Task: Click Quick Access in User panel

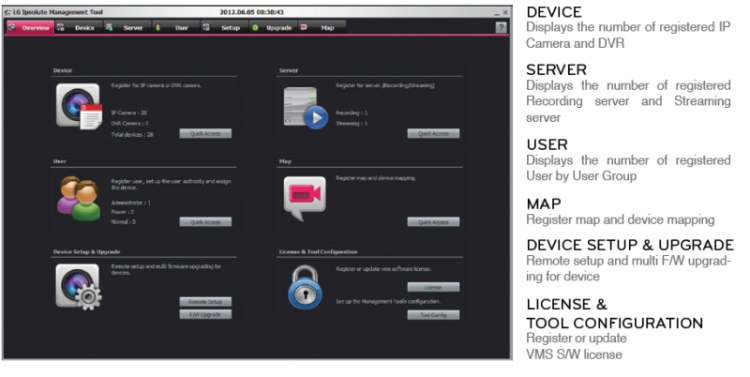Action: coord(206,222)
